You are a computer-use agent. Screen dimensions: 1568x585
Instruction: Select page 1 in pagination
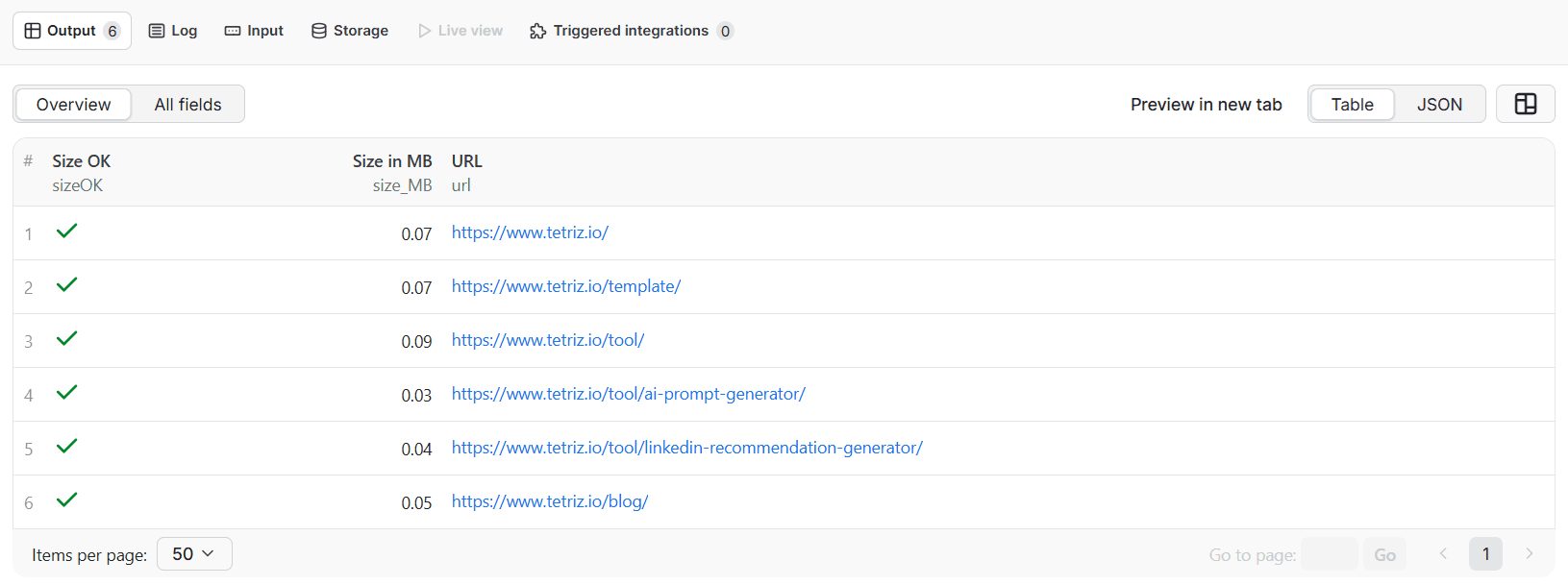[1485, 553]
